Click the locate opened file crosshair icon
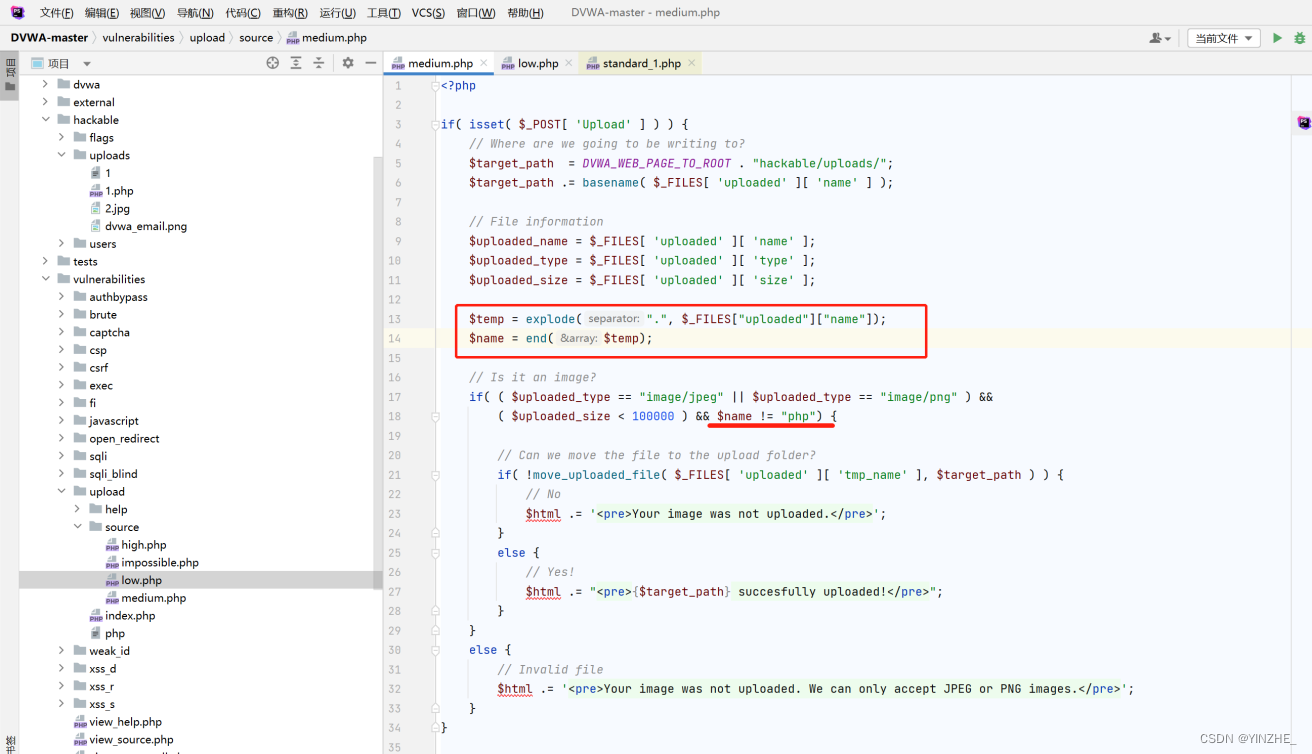The width and height of the screenshot is (1312, 754). point(272,63)
